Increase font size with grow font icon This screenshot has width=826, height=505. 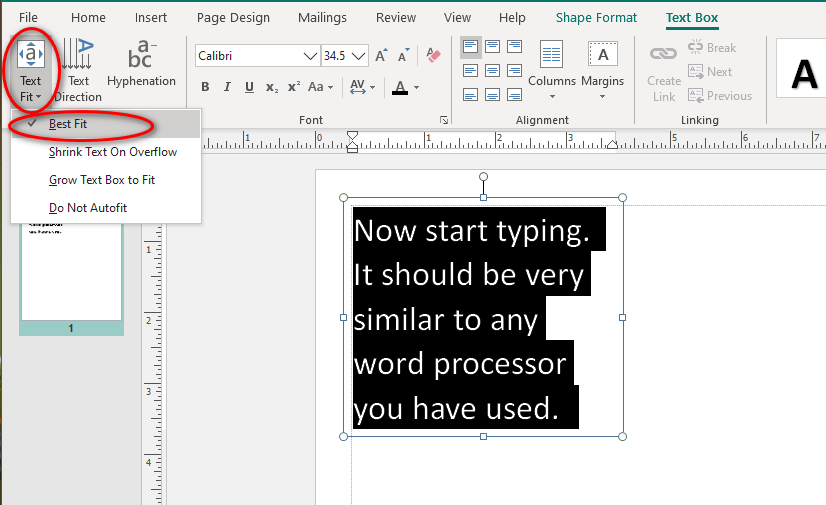click(x=381, y=56)
